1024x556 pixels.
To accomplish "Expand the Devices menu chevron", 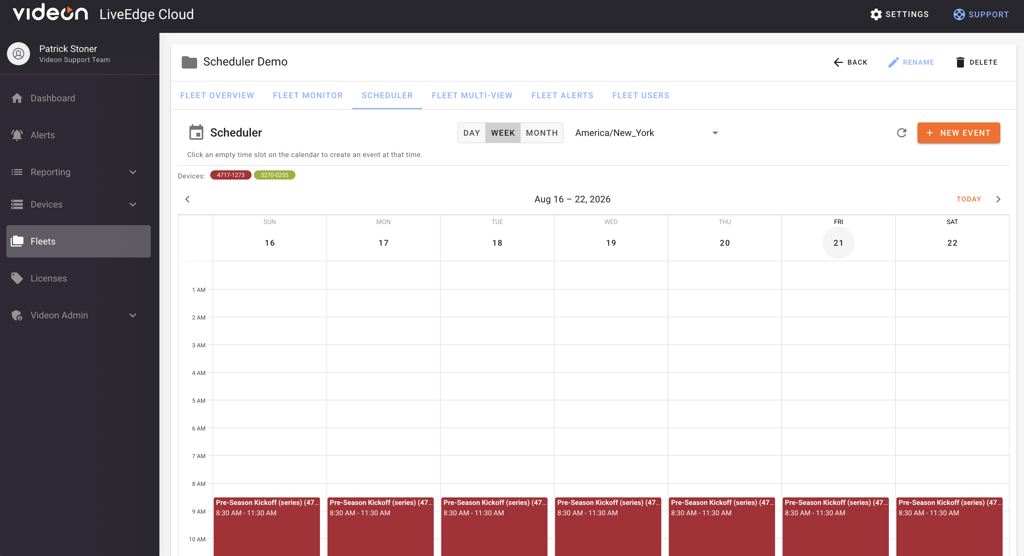I will coord(133,204).
